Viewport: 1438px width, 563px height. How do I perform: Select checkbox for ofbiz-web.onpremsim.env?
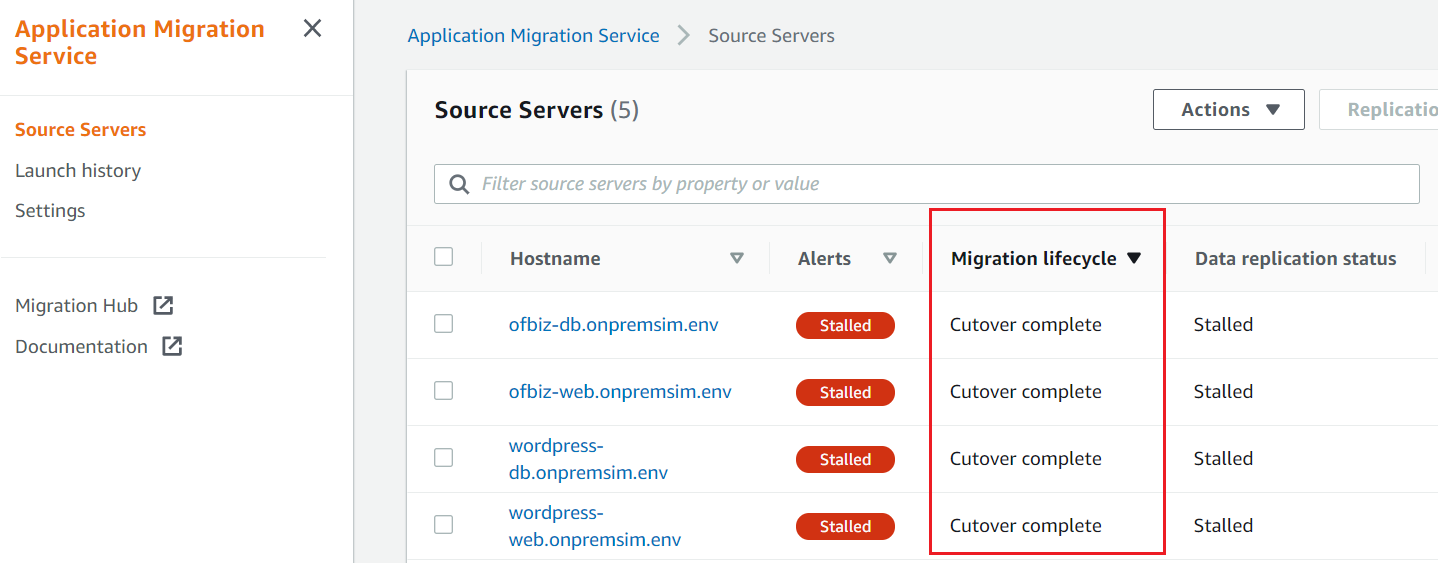(444, 391)
